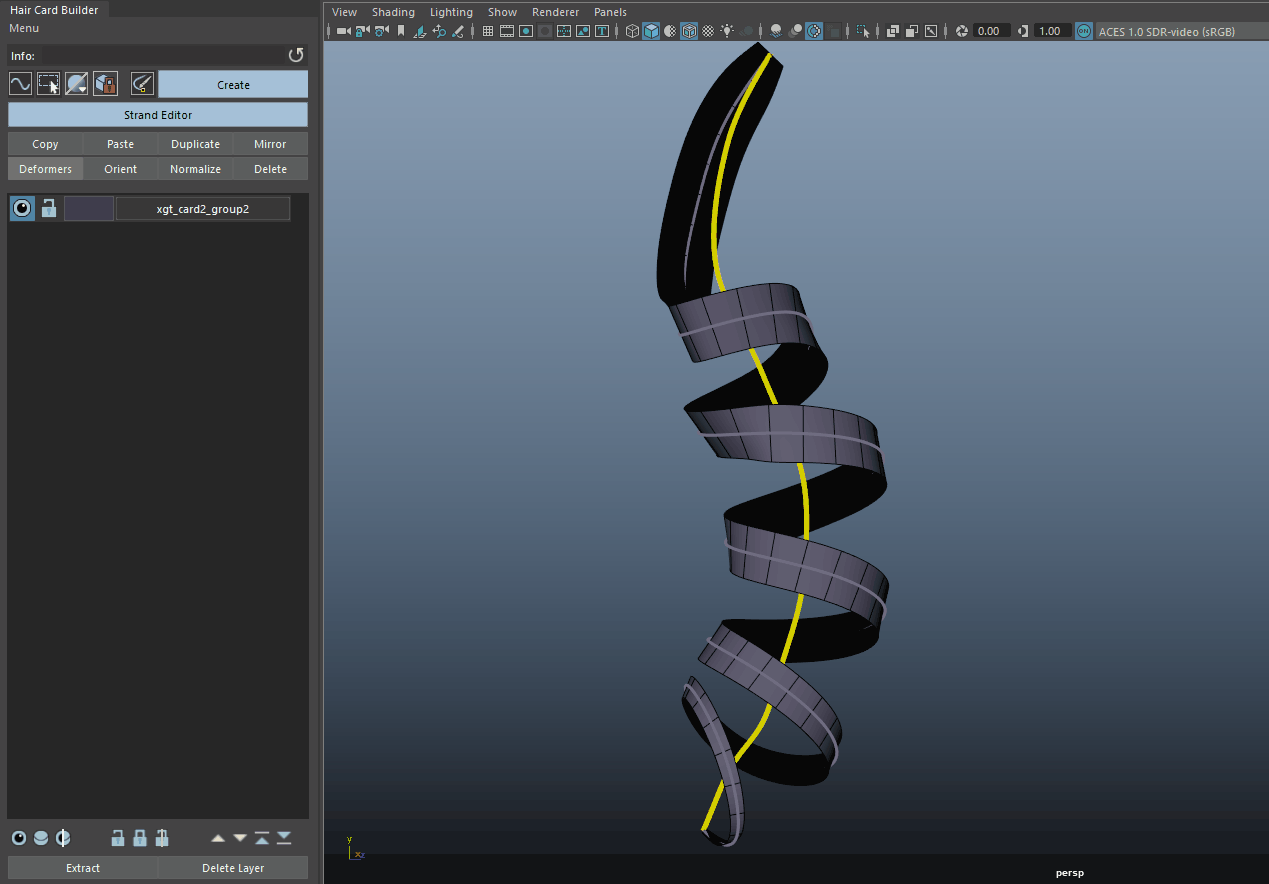Image resolution: width=1269 pixels, height=884 pixels.
Task: Toggle lock on xgt_card2_group2 layer
Action: pos(48,208)
